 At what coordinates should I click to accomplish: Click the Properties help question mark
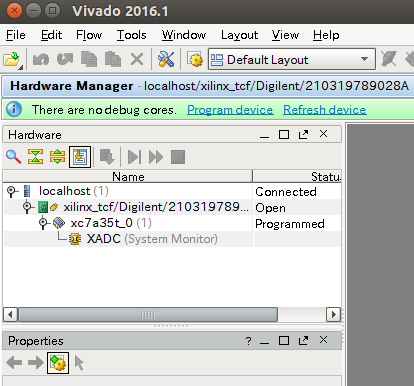click(248, 341)
